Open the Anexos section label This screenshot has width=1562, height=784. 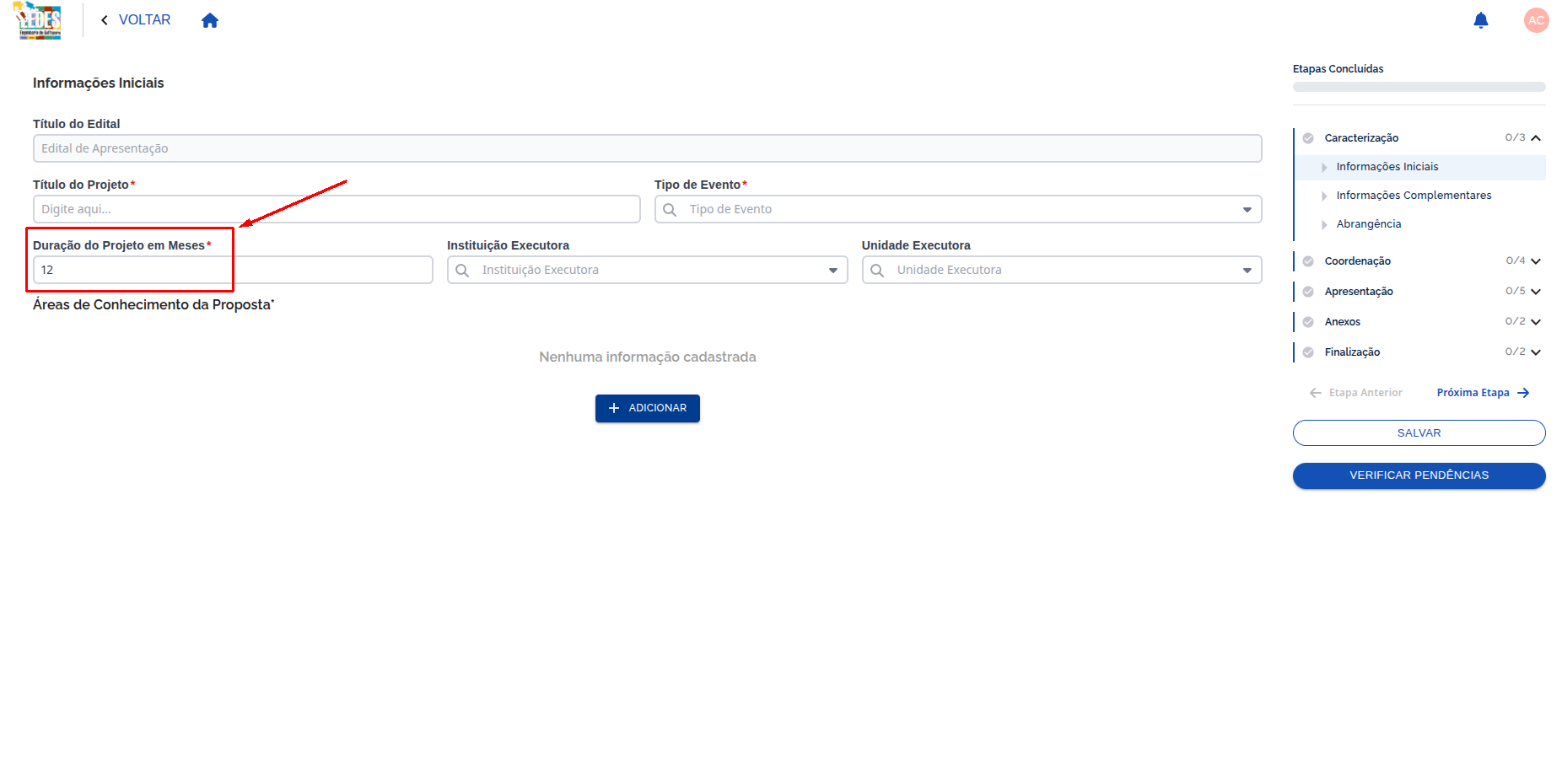pos(1342,322)
